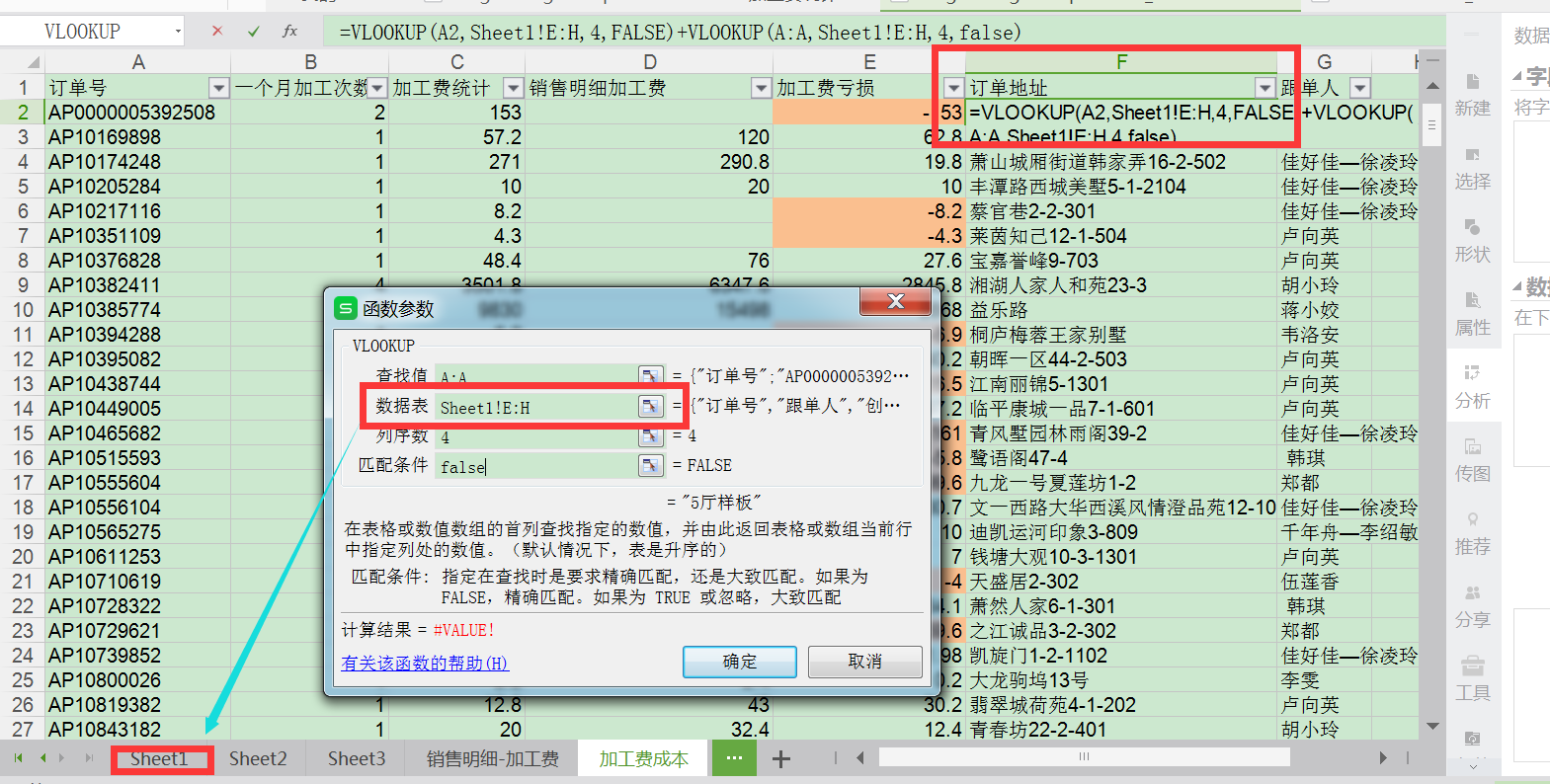Image resolution: width=1550 pixels, height=784 pixels.
Task: Click the horizontal scrollbar left arrow
Action: [860, 758]
